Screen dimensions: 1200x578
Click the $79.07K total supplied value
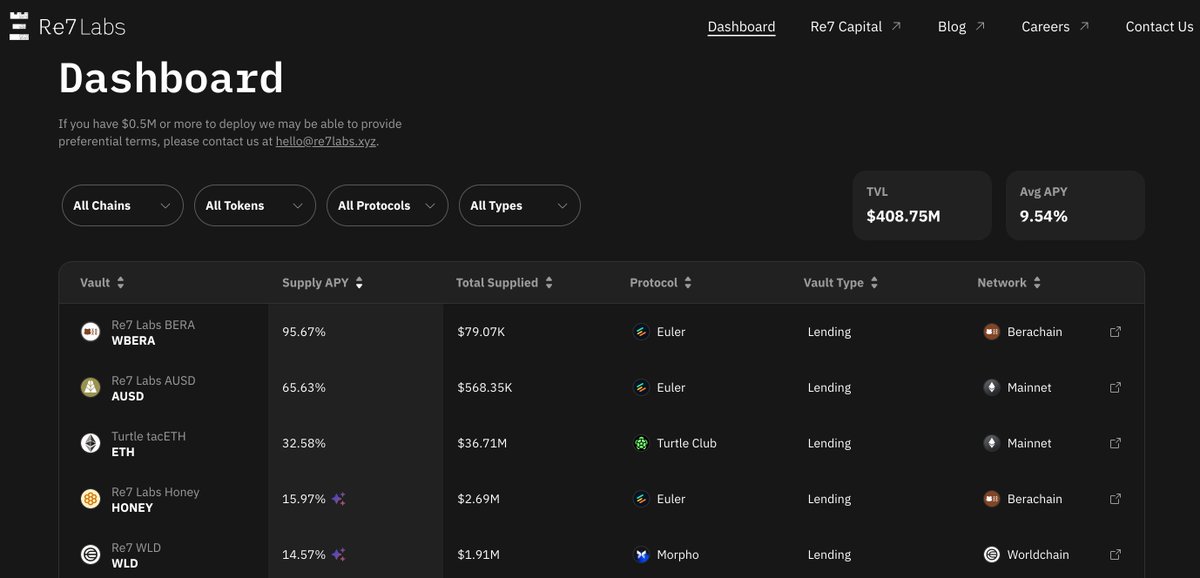tap(481, 332)
